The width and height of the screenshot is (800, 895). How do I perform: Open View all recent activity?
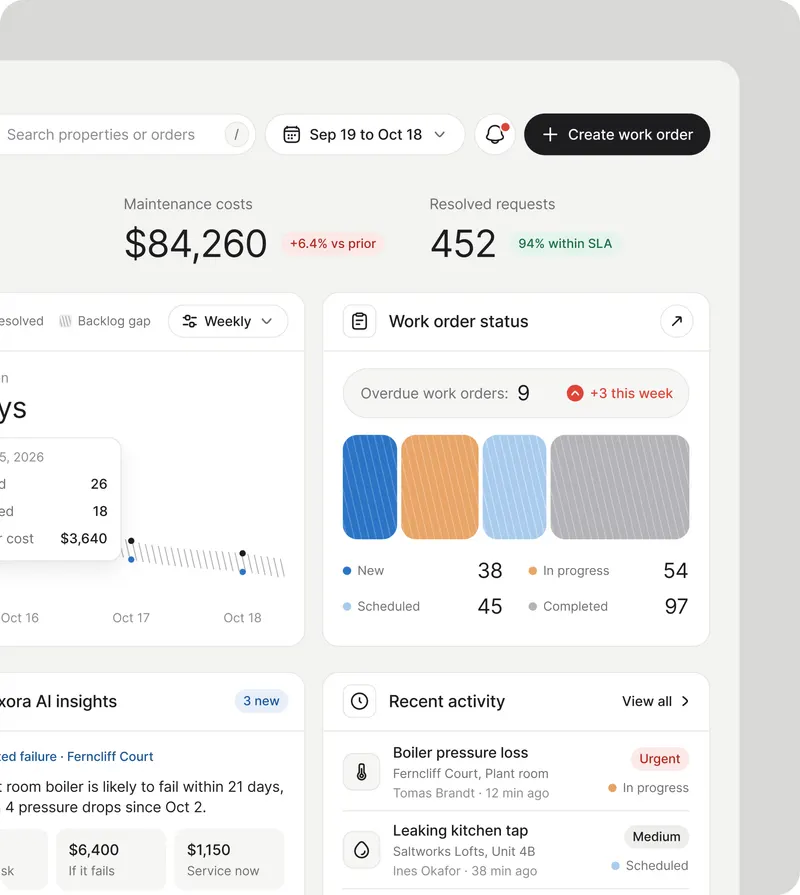click(655, 701)
